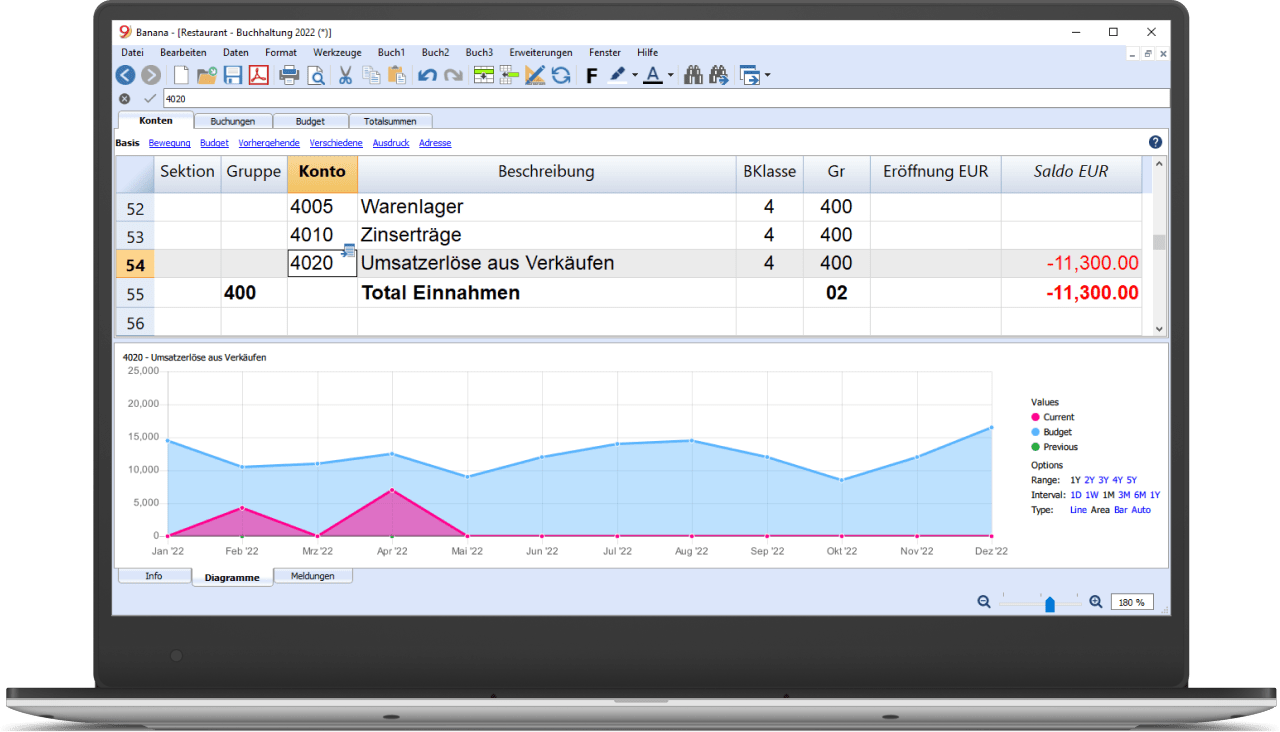Open the Bearbeiten menu
Image resolution: width=1280 pixels, height=732 pixels.
click(183, 52)
